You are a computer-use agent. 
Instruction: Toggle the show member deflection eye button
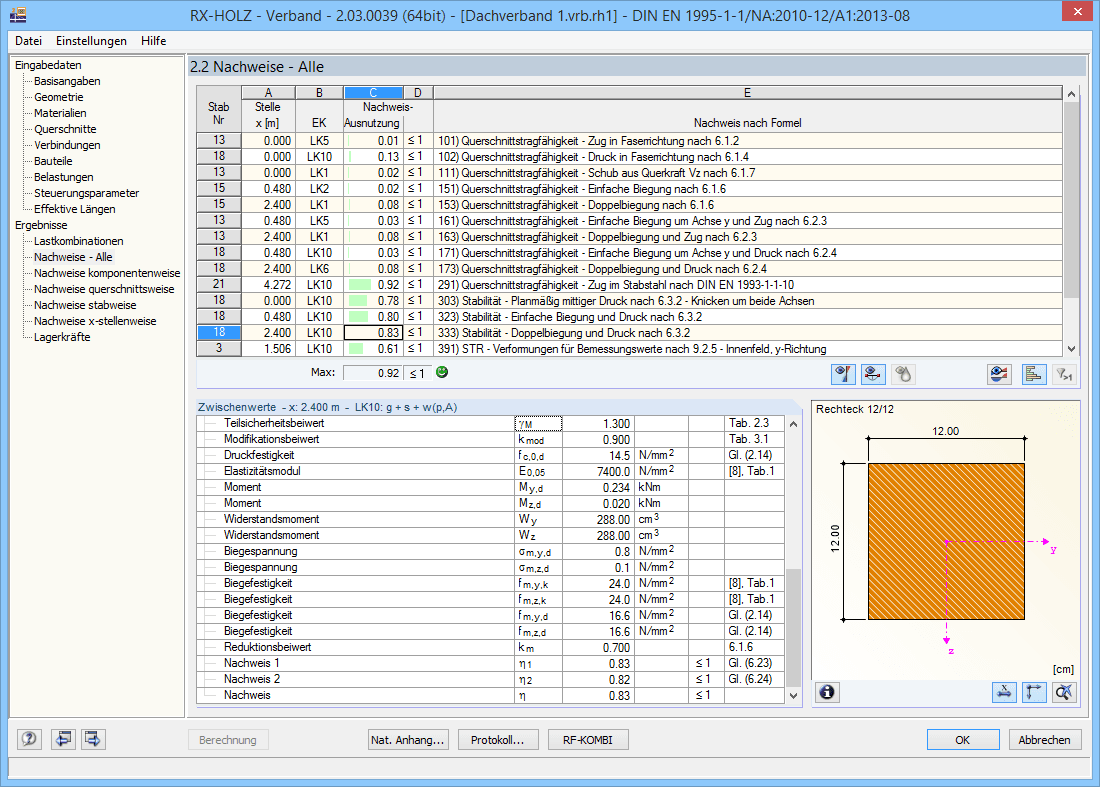873,375
